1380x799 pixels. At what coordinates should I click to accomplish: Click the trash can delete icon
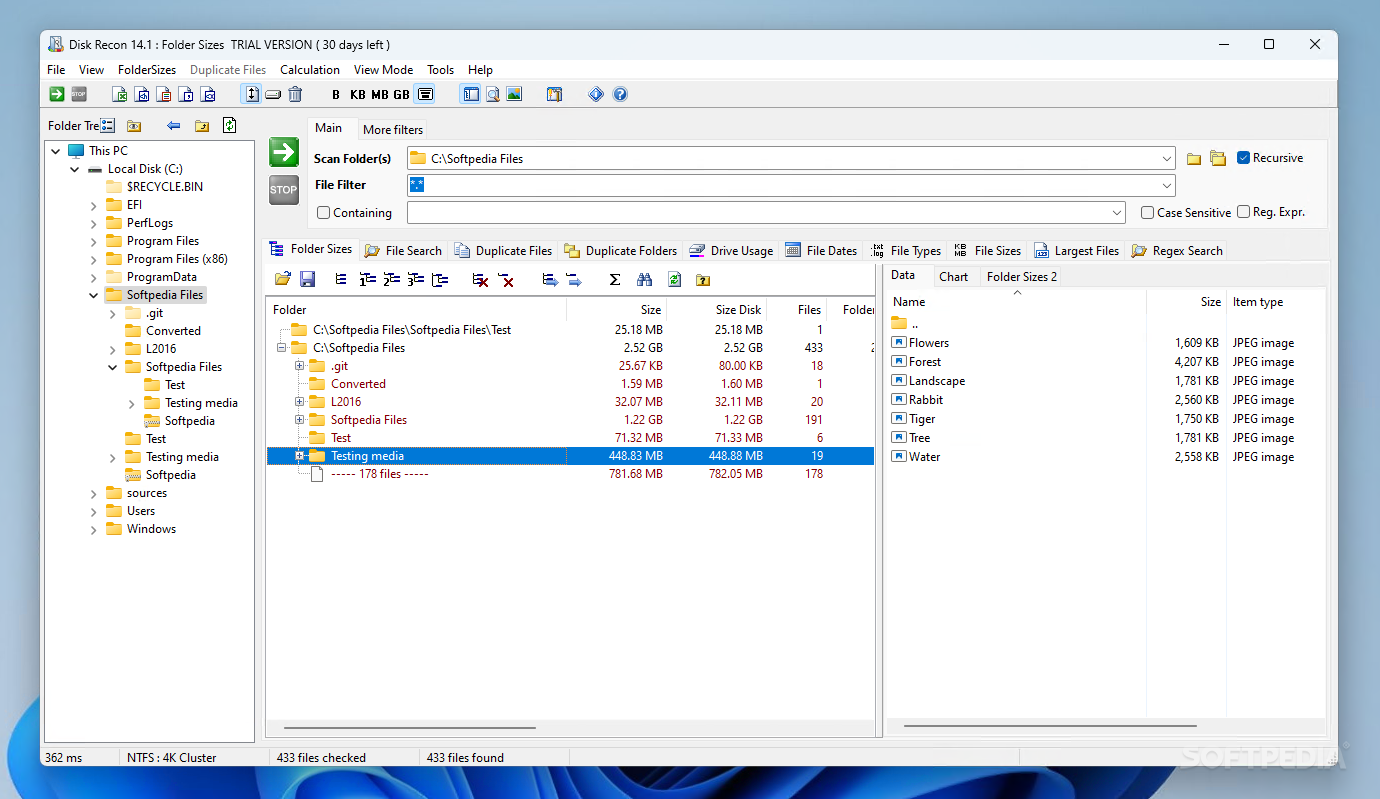295,94
